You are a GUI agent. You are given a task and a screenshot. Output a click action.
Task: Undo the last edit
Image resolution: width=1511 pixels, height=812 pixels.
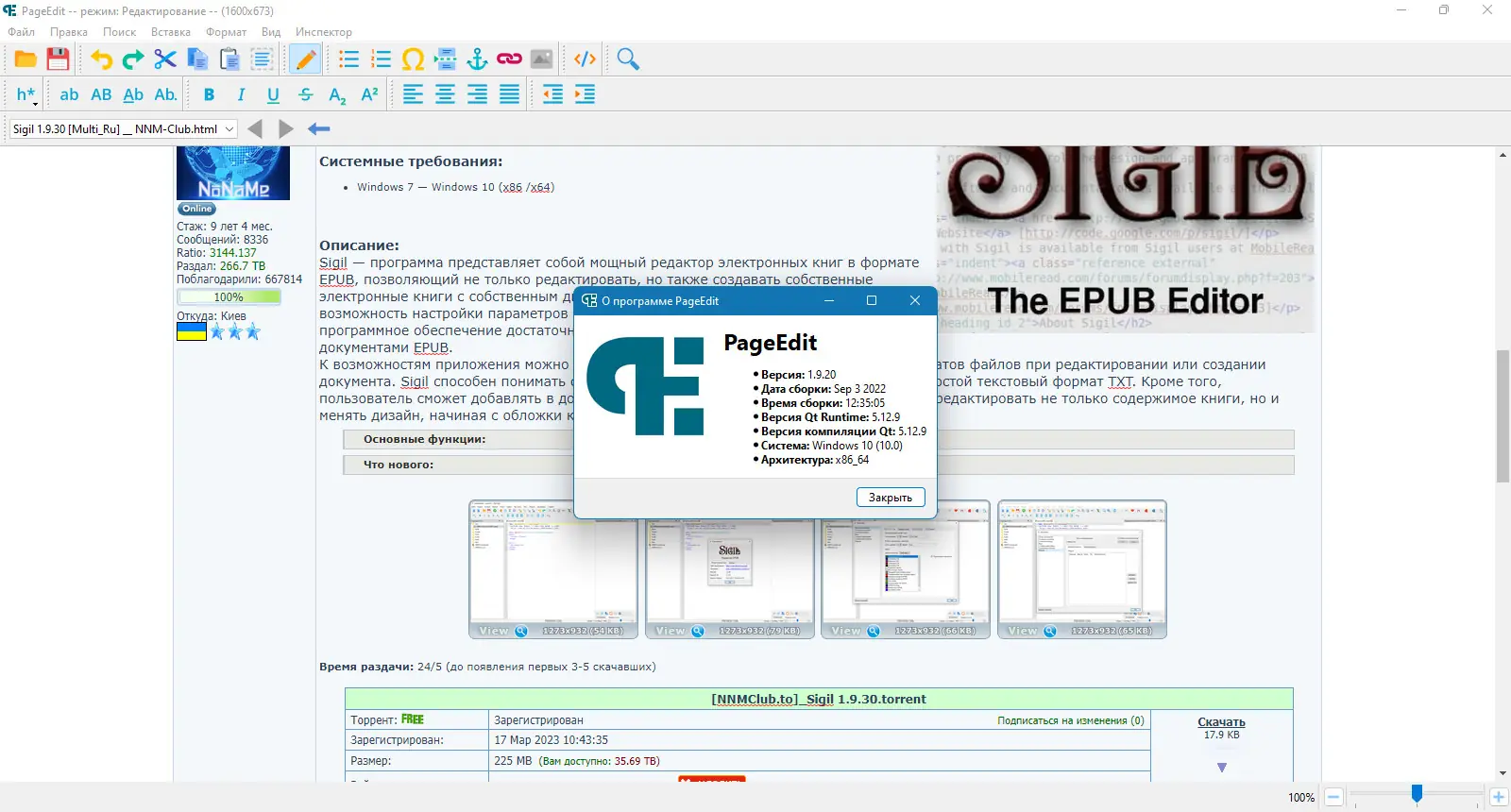coord(101,59)
